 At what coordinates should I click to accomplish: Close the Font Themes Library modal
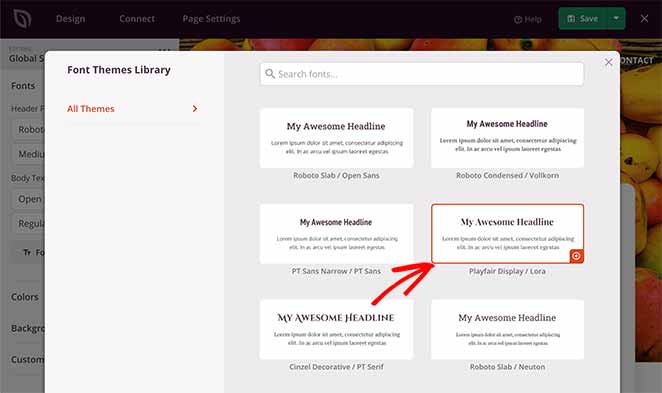tap(608, 62)
